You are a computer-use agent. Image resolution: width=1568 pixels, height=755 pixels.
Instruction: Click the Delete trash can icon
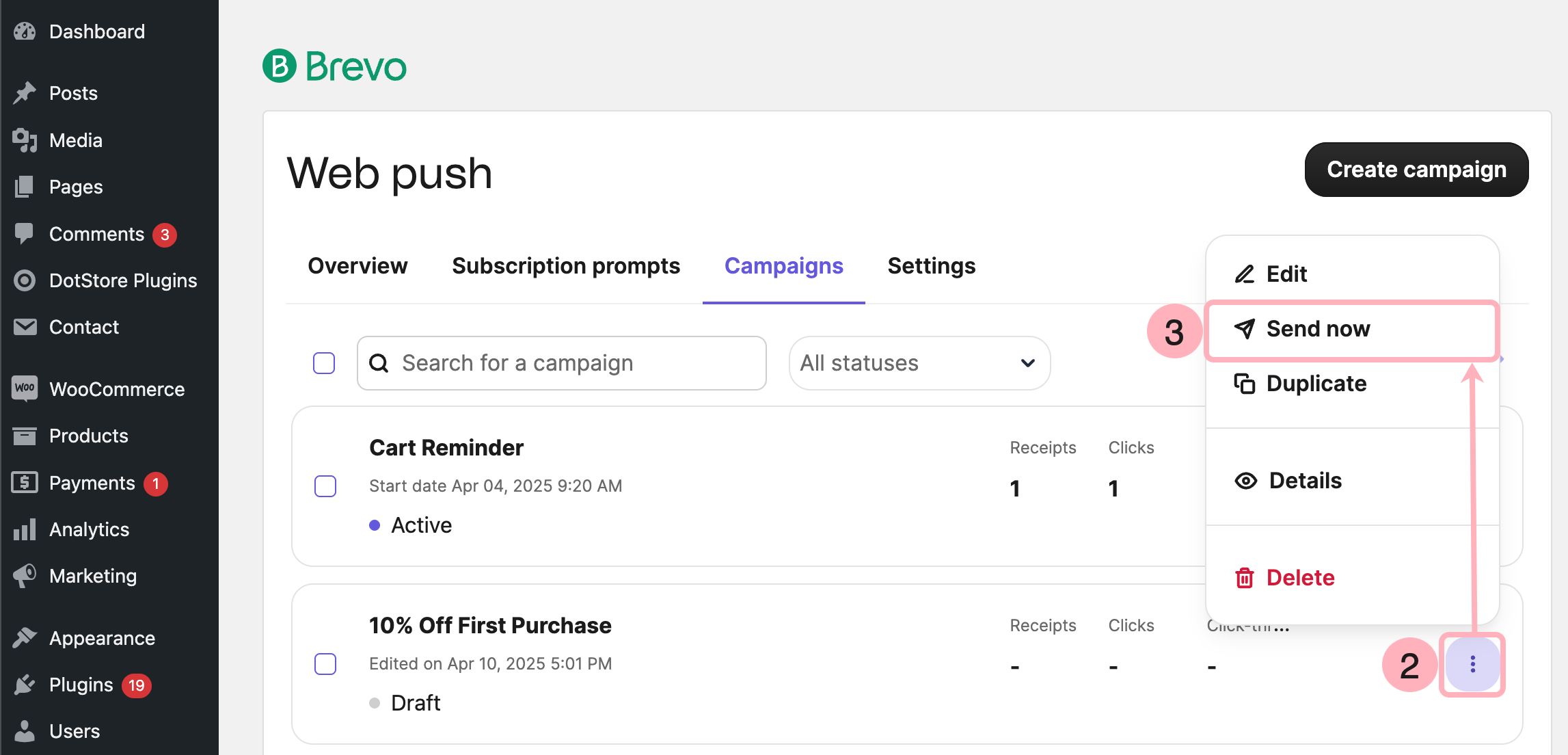pyautogui.click(x=1245, y=578)
